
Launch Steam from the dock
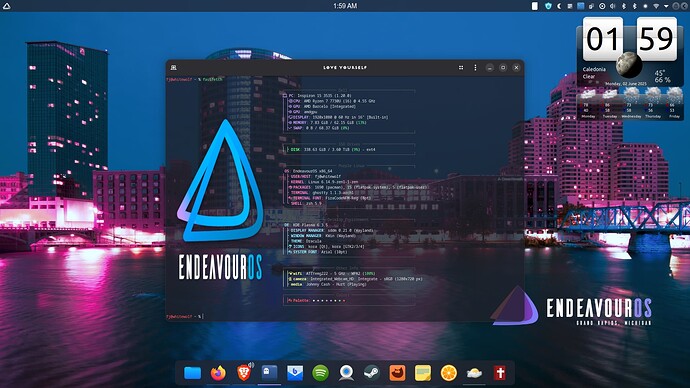tap(372, 373)
